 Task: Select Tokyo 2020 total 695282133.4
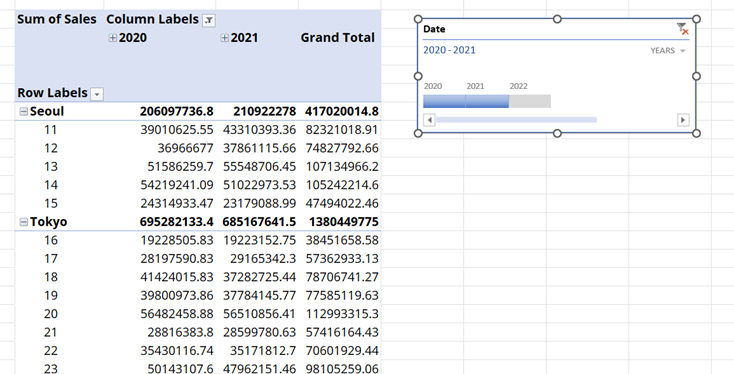(176, 222)
